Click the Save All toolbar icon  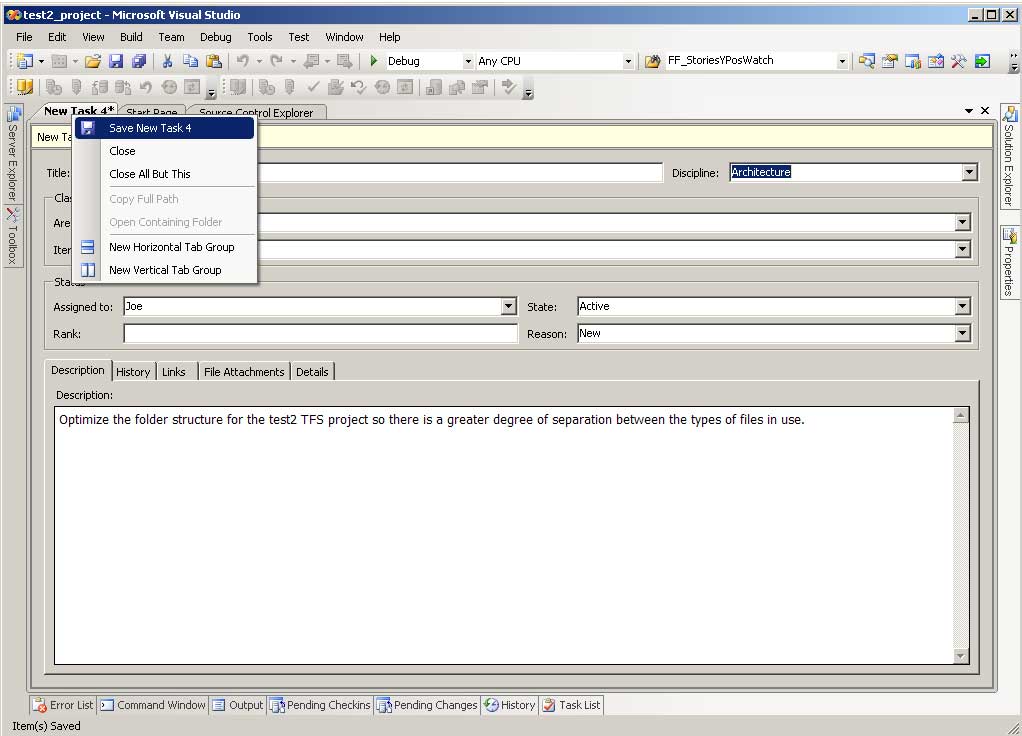(x=139, y=61)
